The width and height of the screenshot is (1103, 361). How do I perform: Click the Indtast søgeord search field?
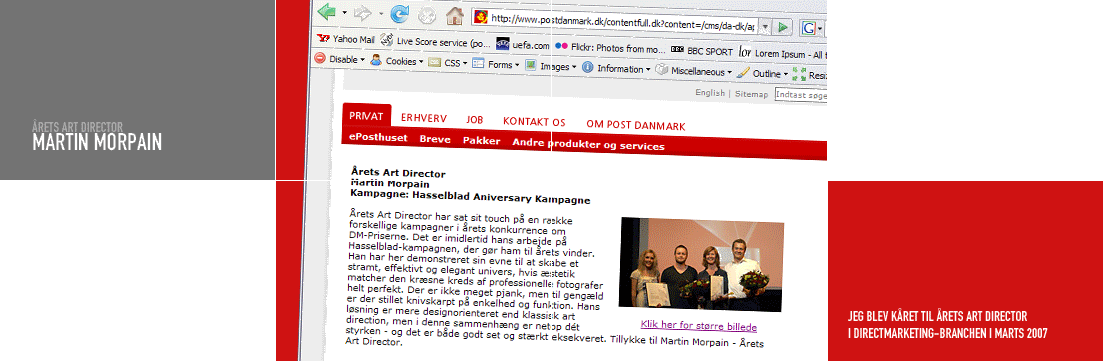[801, 94]
